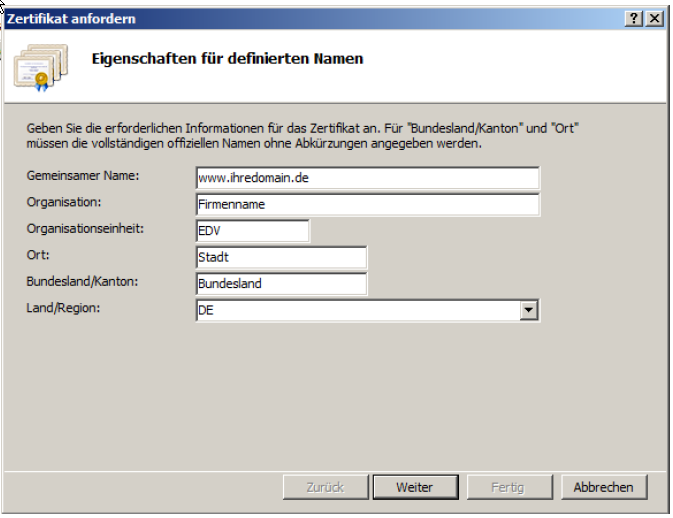This screenshot has width=673, height=518.
Task: Edit the Organisationseinheit field containing EDV
Action: coord(252,231)
